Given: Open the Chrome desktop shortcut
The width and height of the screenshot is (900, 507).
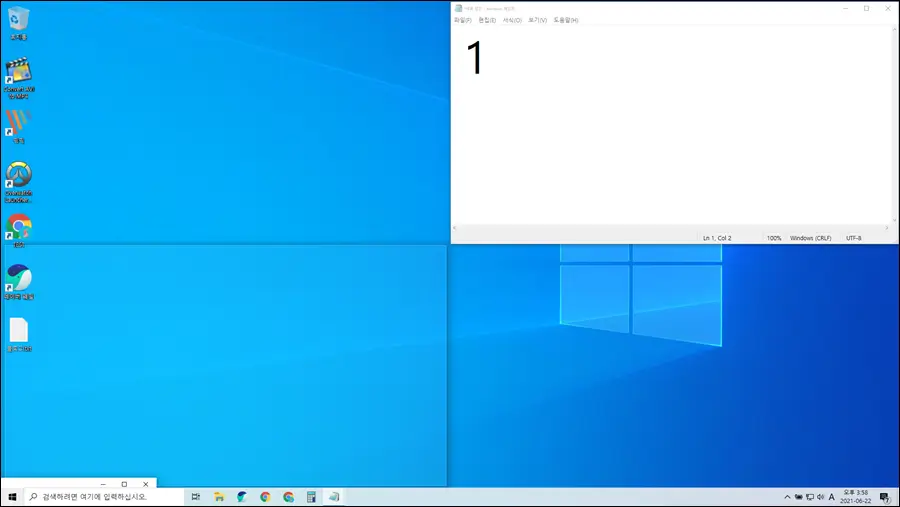Looking at the screenshot, I should (x=18, y=230).
